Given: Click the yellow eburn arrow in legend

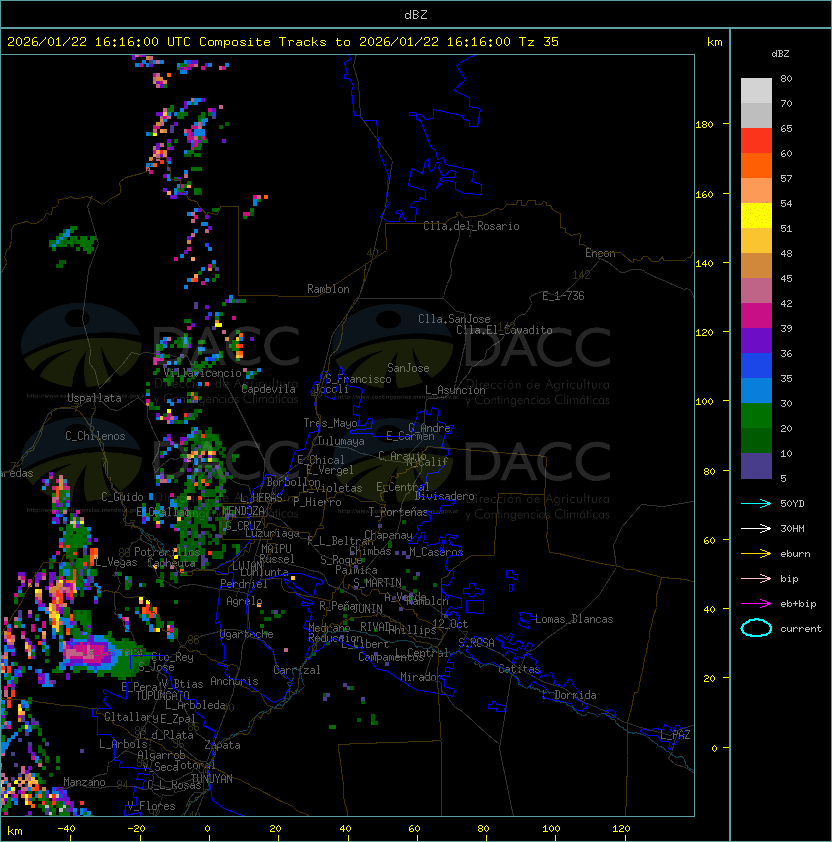Looking at the screenshot, I should [756, 554].
